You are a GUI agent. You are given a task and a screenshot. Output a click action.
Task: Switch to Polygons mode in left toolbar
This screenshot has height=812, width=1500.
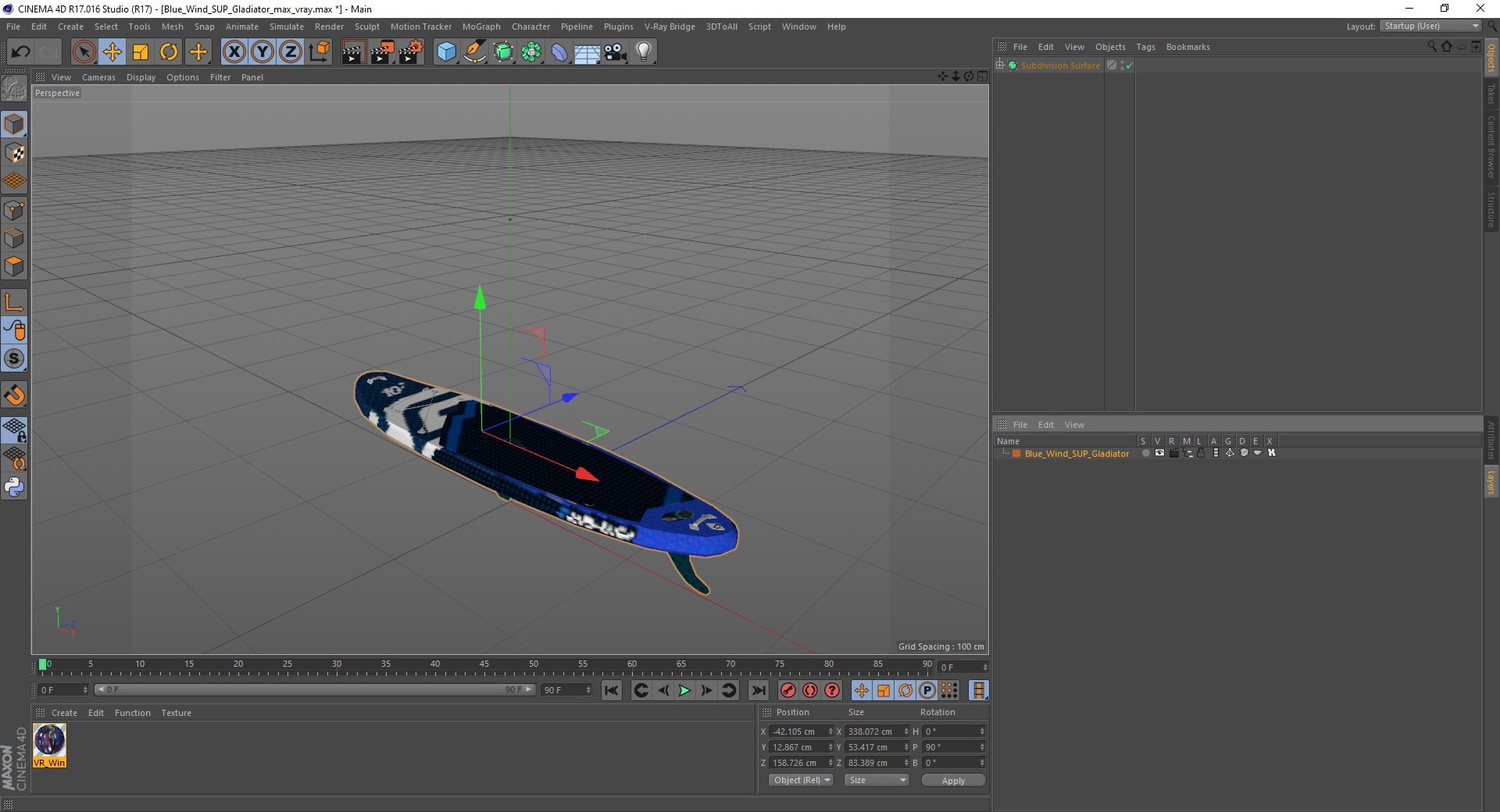14,266
